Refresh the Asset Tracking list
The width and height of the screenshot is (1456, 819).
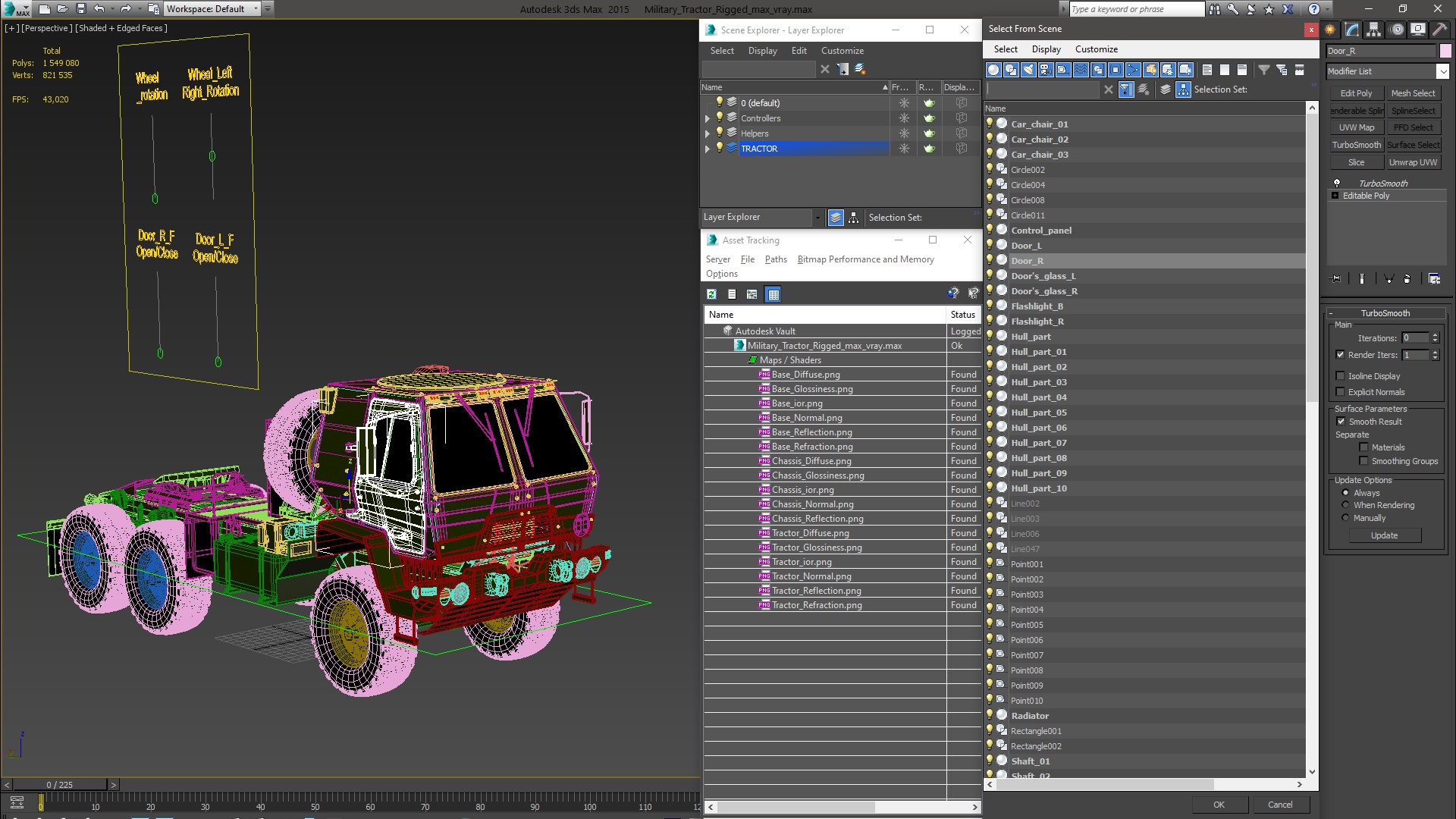click(x=711, y=294)
